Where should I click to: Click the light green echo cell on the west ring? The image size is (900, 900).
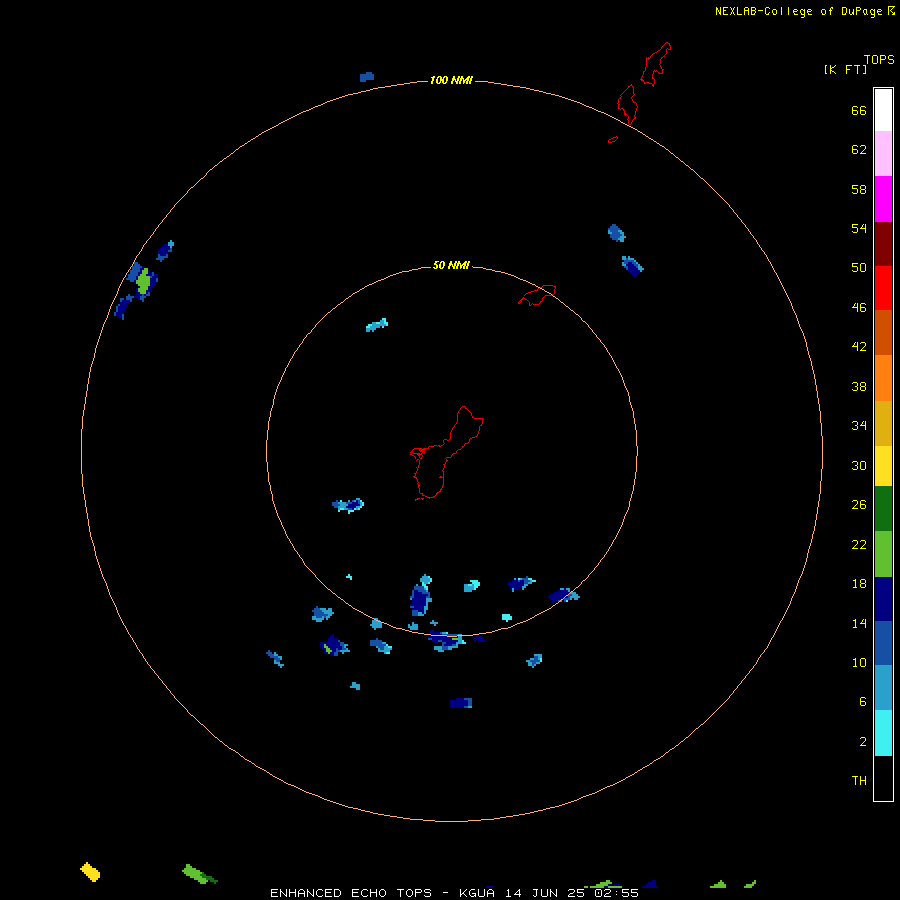point(143,281)
